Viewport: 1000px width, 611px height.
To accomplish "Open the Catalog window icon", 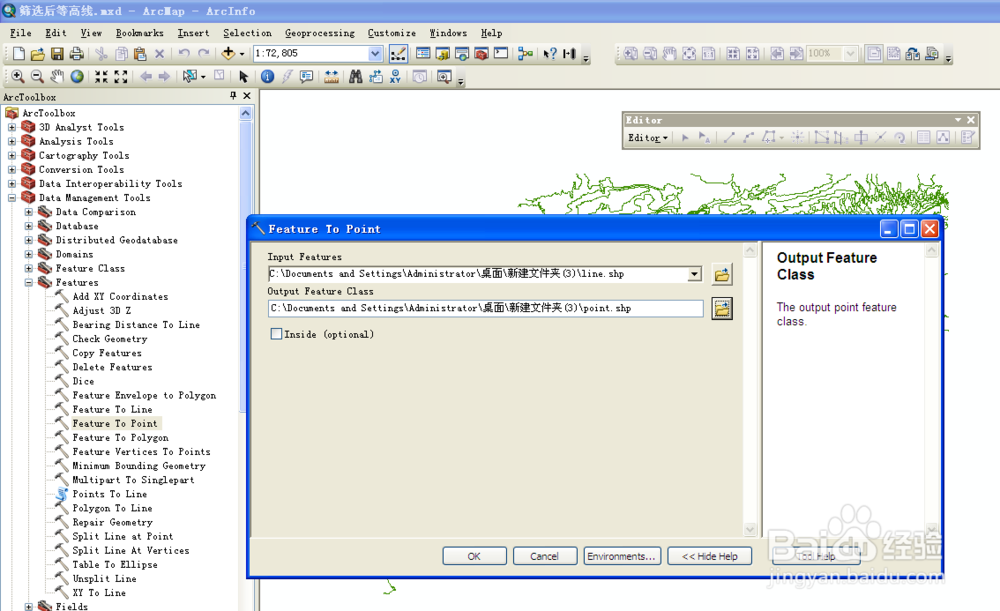I will click(443, 54).
